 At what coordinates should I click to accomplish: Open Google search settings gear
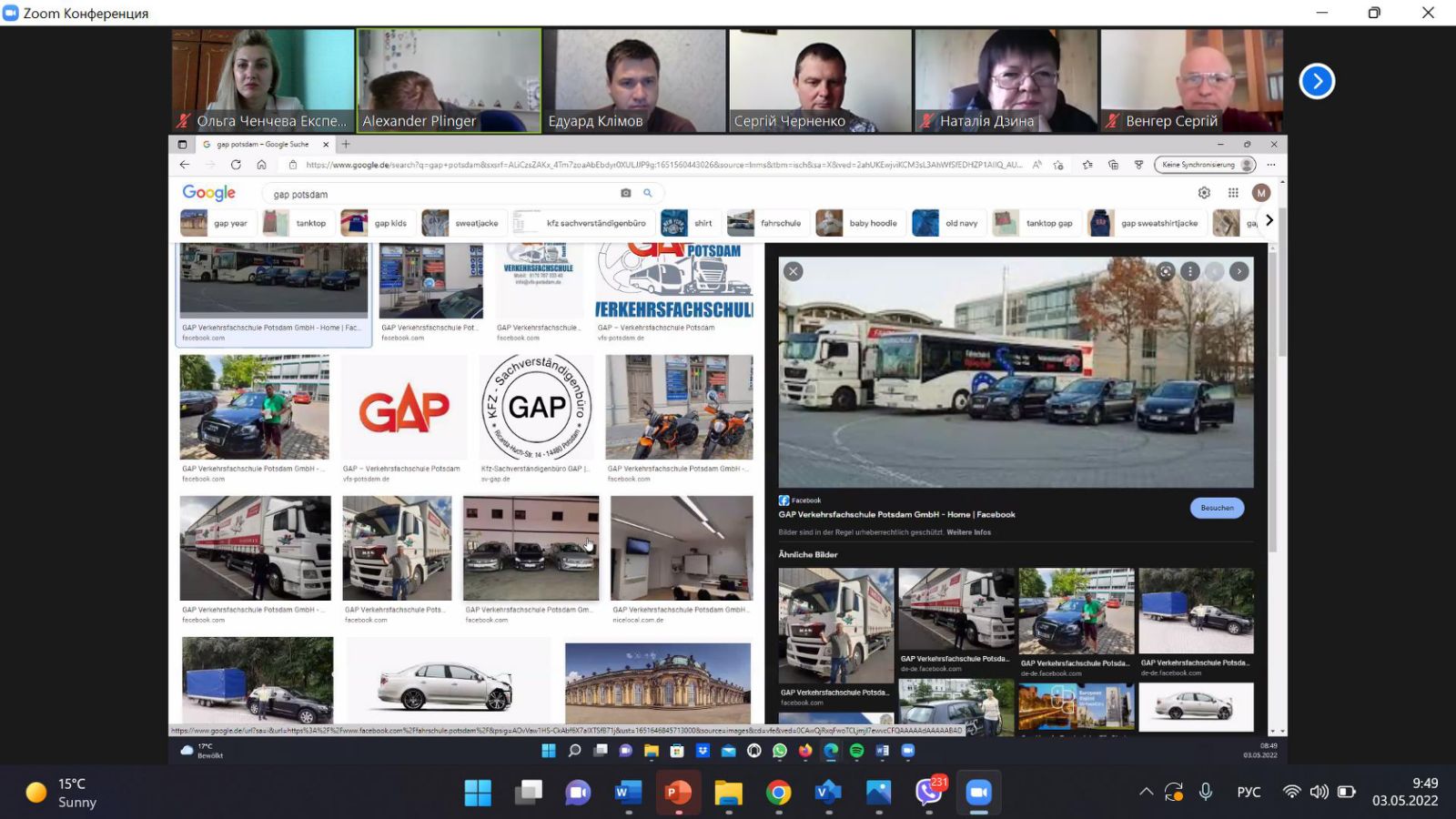click(1204, 193)
